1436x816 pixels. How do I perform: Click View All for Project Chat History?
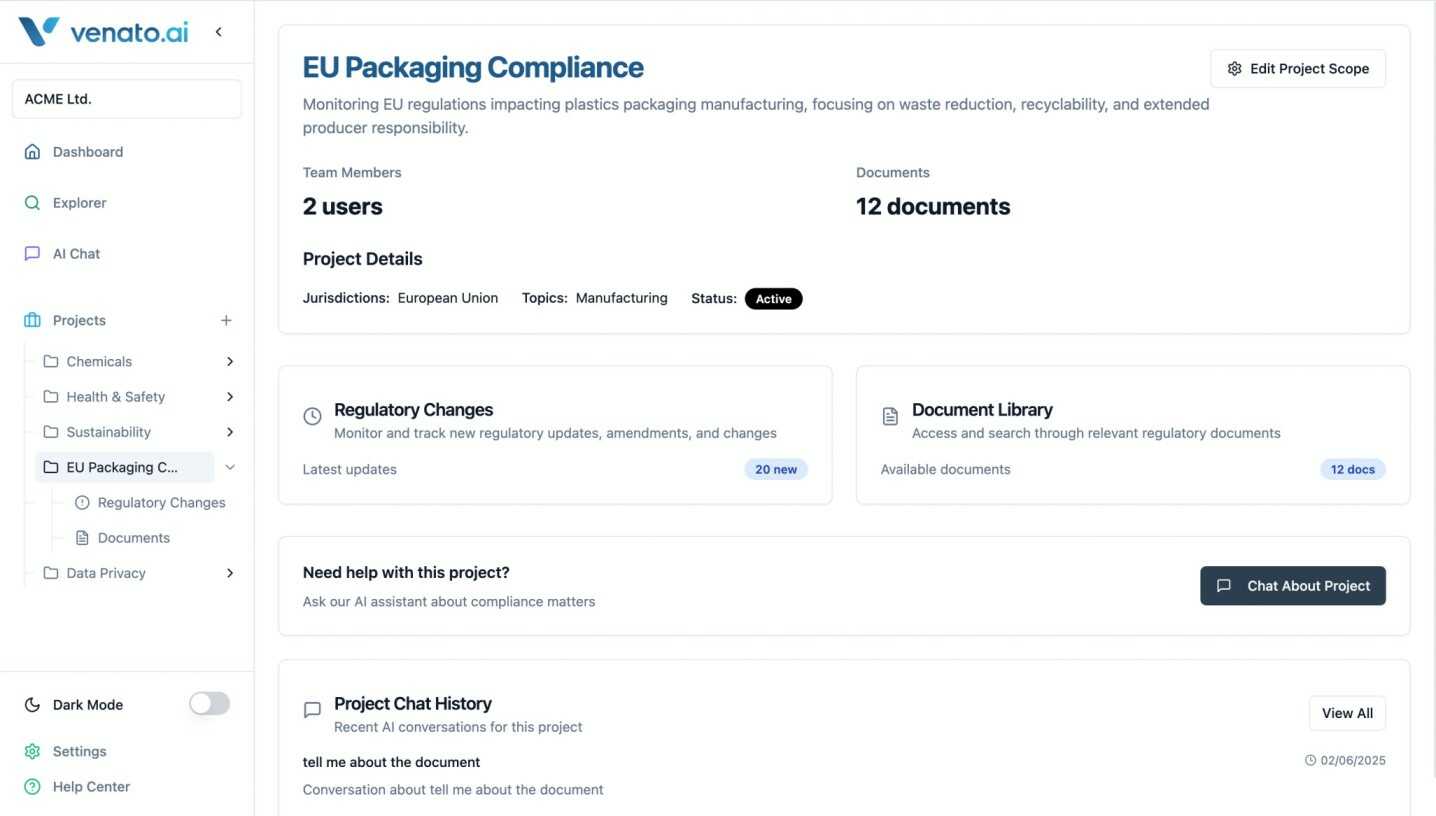click(x=1346, y=713)
